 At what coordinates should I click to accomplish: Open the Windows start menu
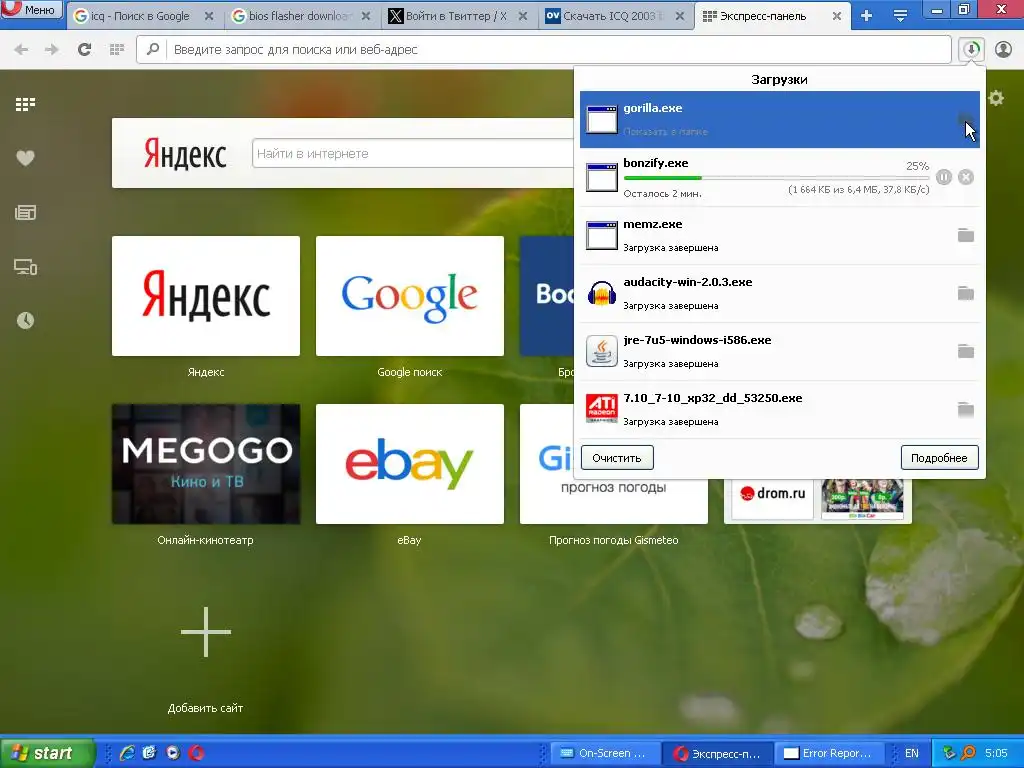click(x=47, y=753)
